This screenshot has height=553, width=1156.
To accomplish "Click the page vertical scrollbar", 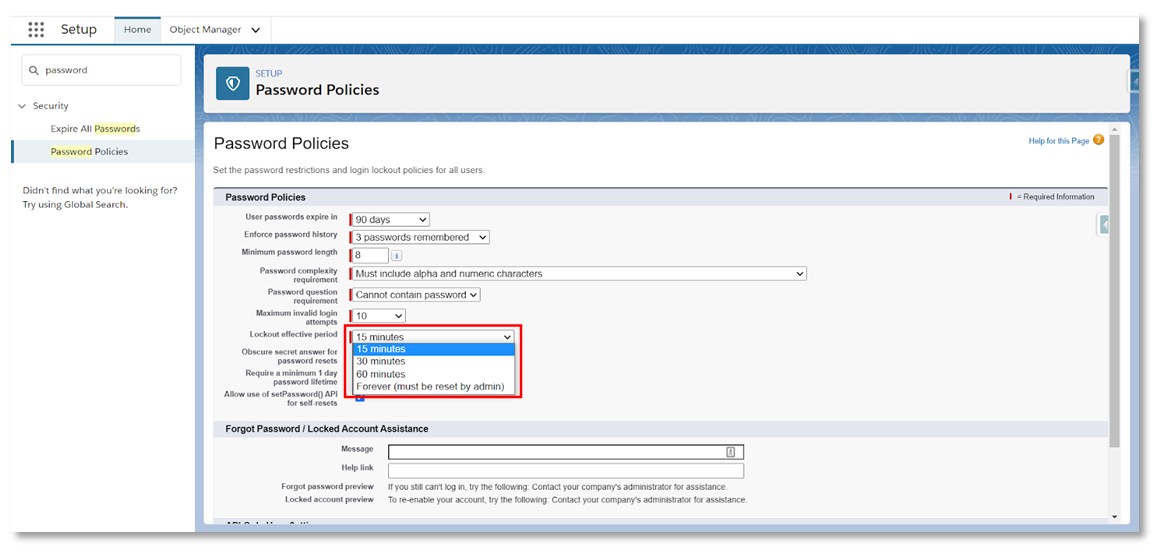I will coord(1114,291).
